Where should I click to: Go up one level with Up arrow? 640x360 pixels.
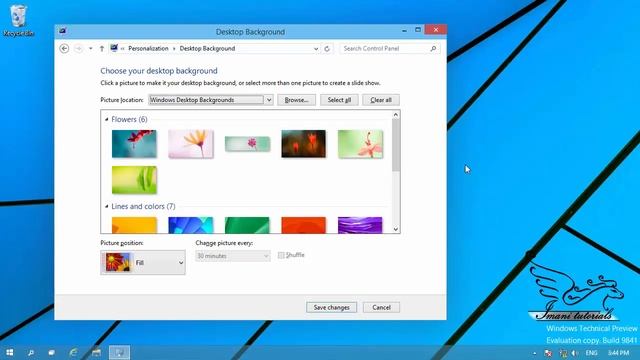pos(102,48)
